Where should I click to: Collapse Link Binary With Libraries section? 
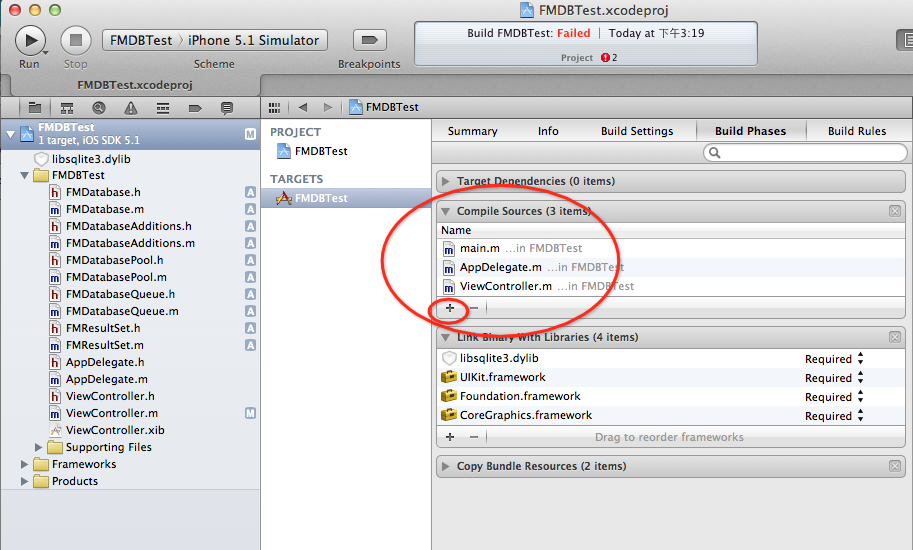445,337
